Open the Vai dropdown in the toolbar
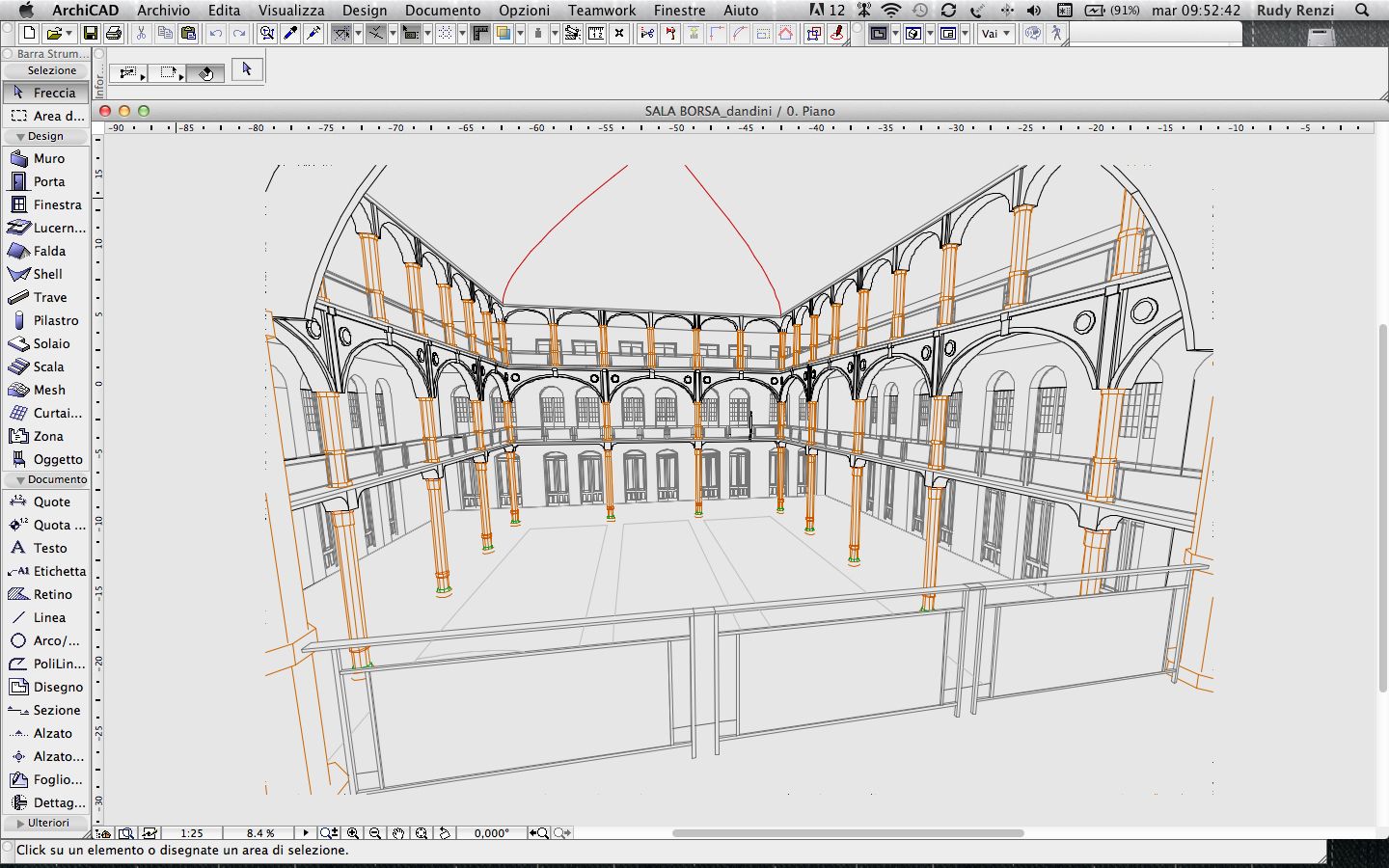 [x=995, y=34]
